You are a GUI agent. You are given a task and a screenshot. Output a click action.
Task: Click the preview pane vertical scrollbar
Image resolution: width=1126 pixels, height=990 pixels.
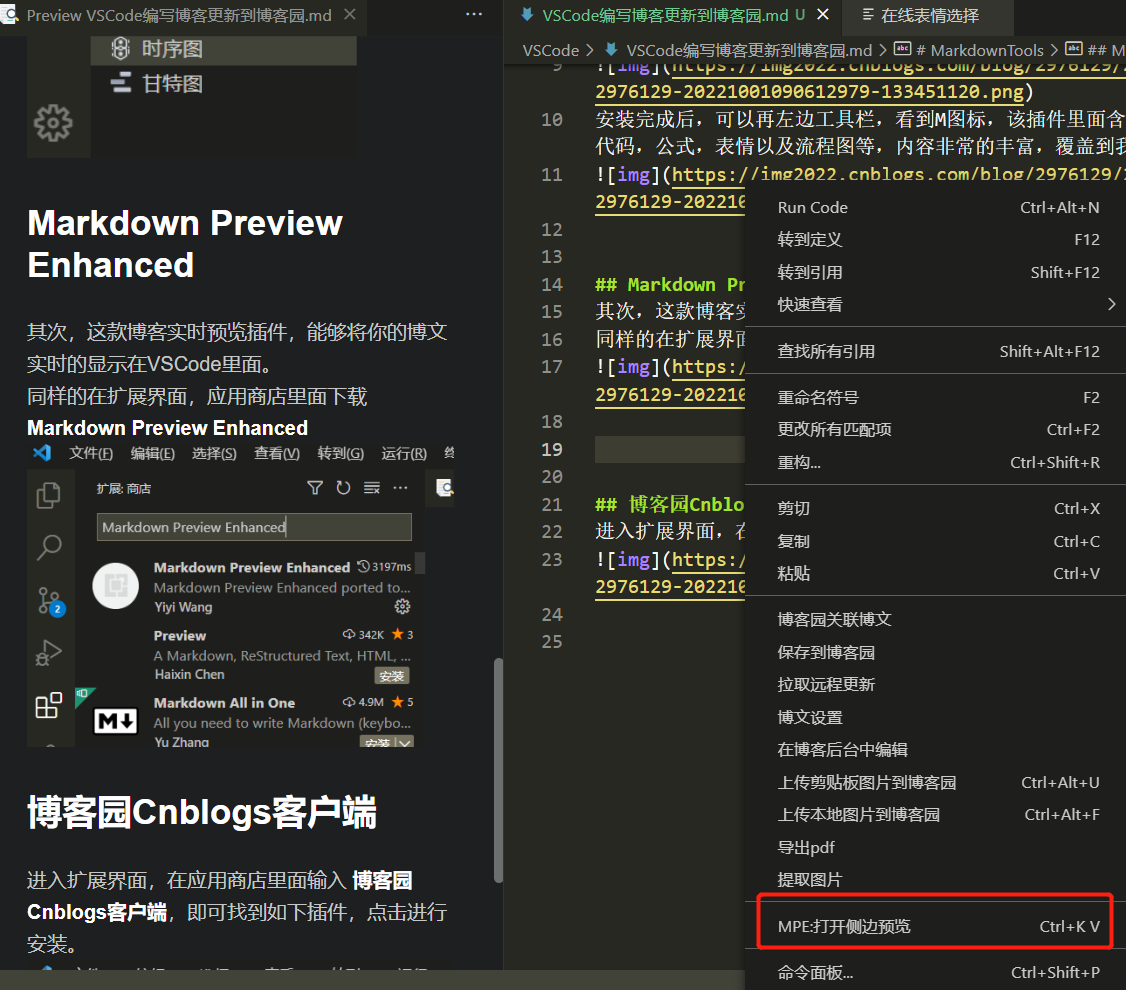click(498, 770)
